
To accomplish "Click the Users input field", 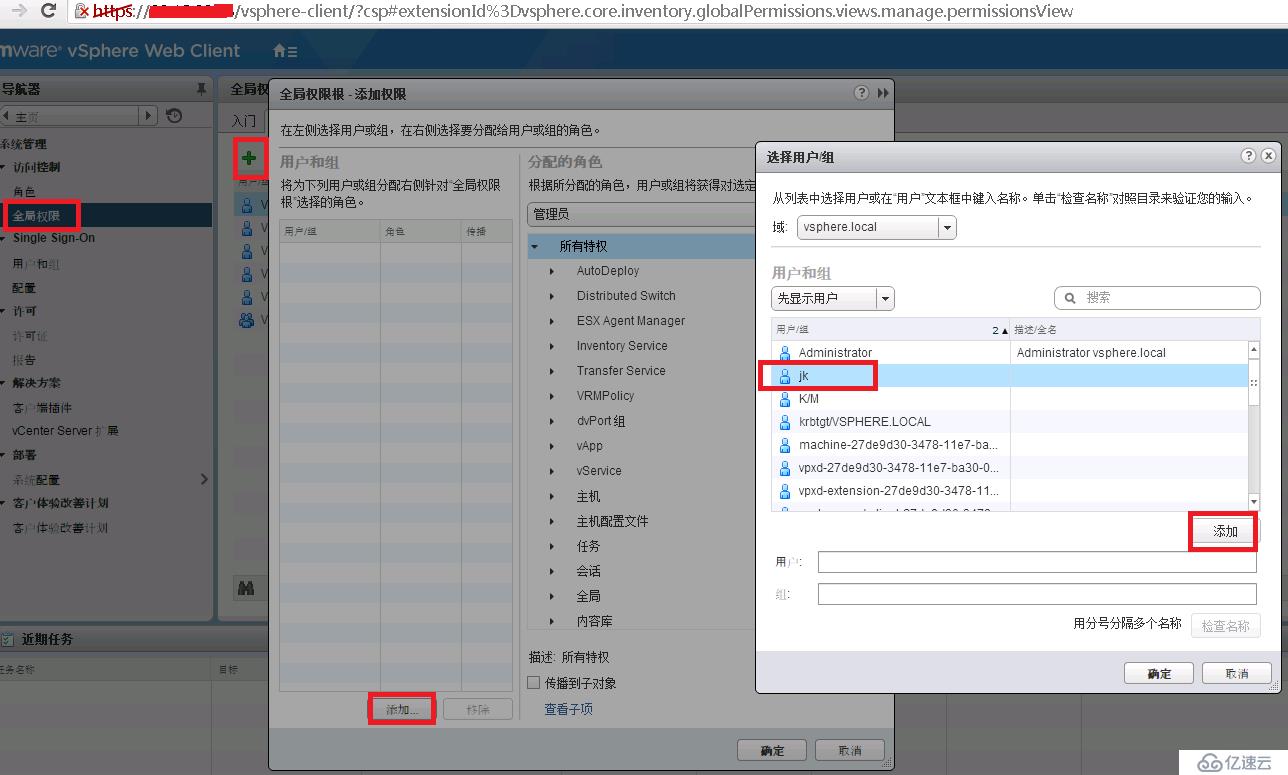I will click(x=1037, y=562).
